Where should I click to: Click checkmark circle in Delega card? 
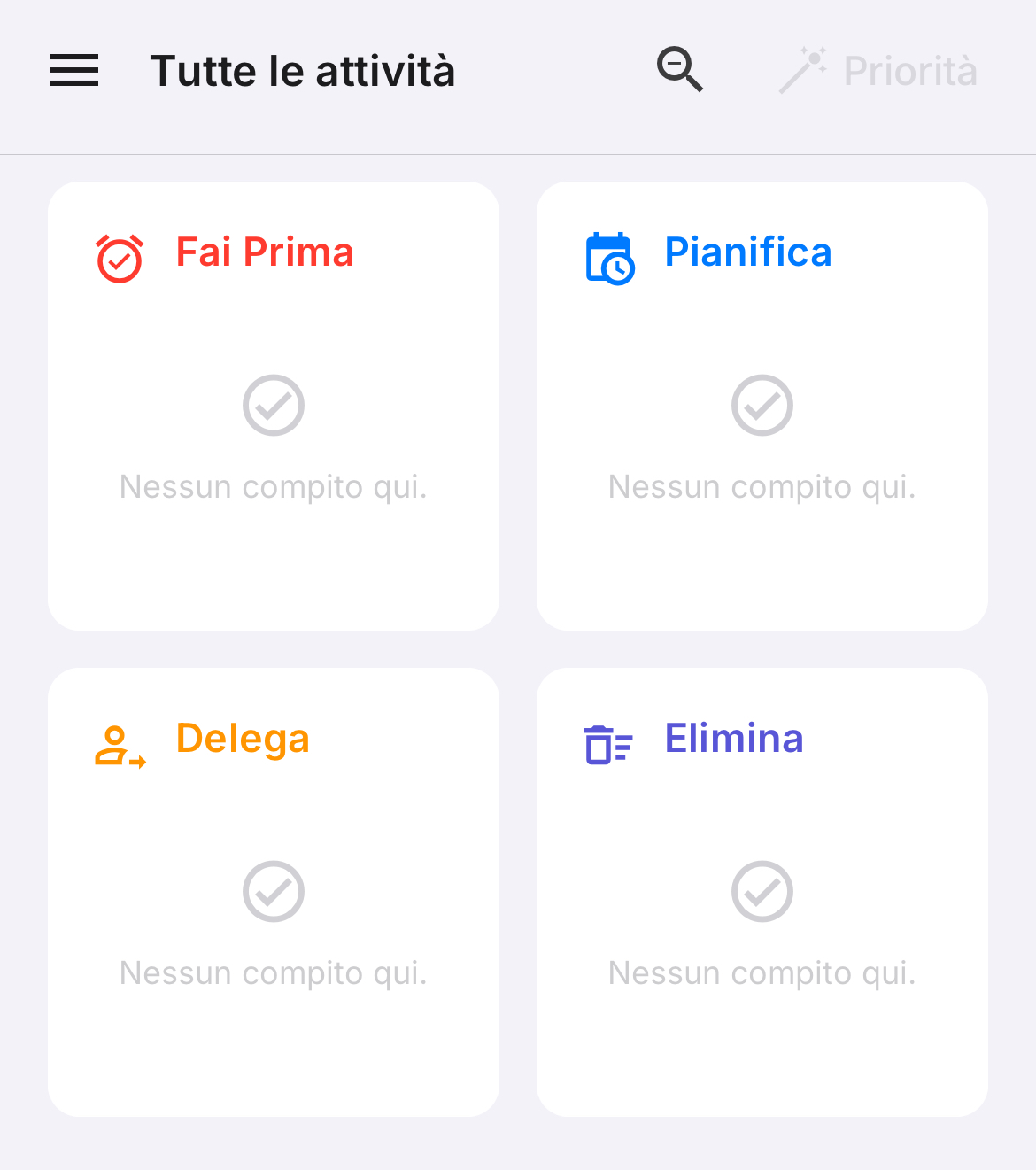tap(274, 891)
